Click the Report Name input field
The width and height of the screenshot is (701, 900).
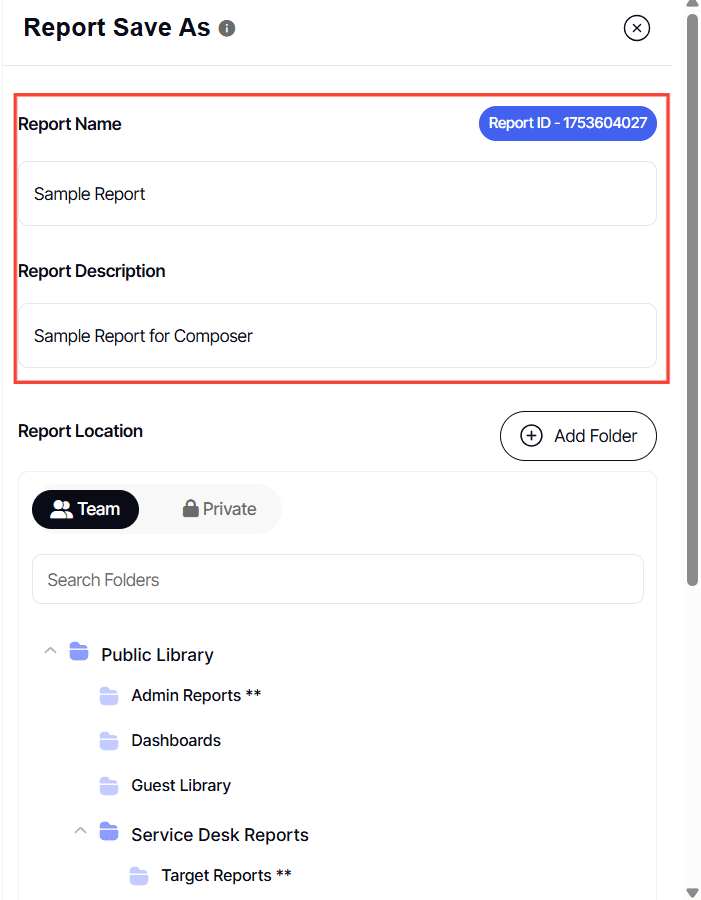pos(337,194)
